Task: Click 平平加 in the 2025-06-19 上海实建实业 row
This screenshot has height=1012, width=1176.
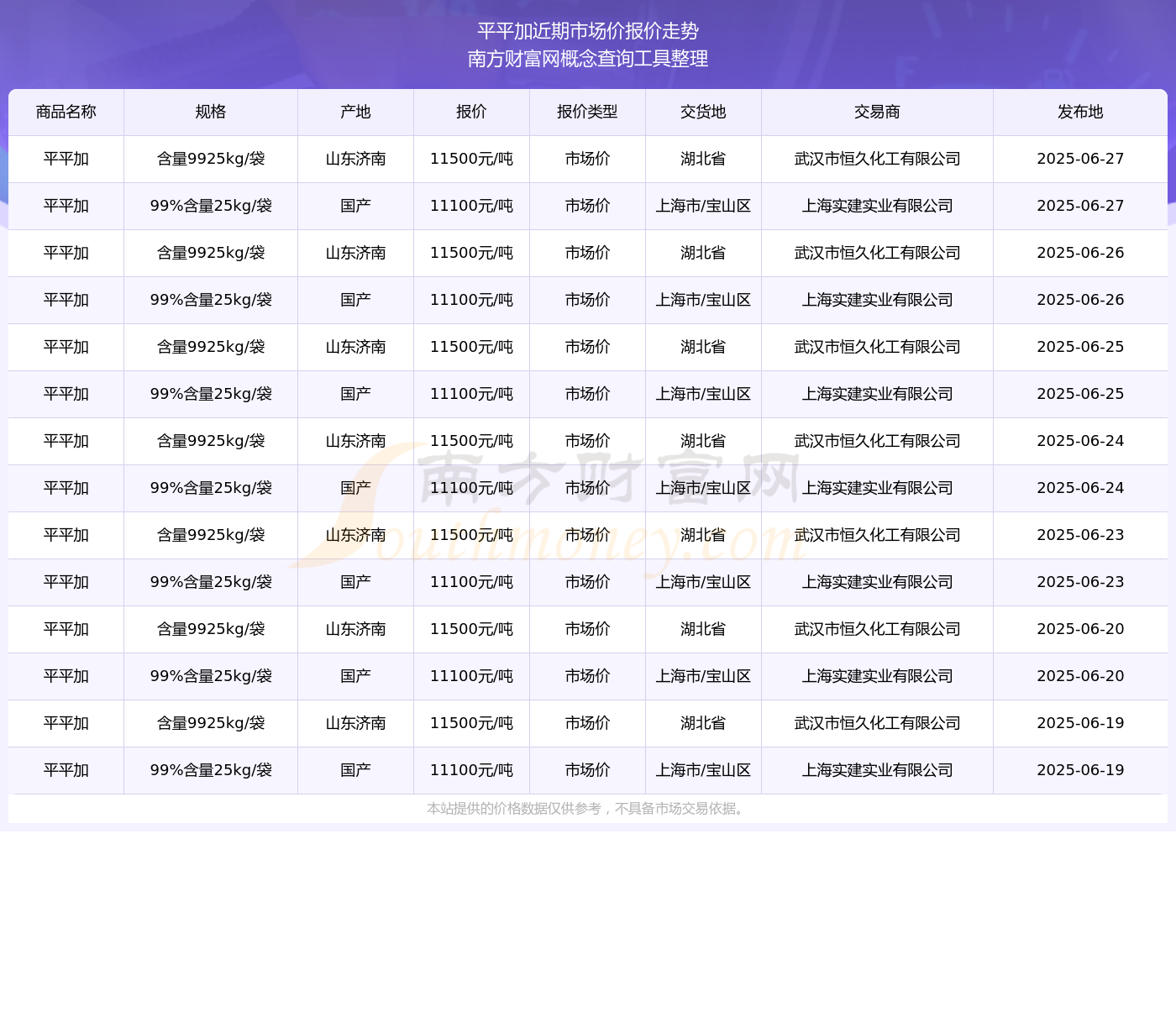Action: click(x=66, y=770)
